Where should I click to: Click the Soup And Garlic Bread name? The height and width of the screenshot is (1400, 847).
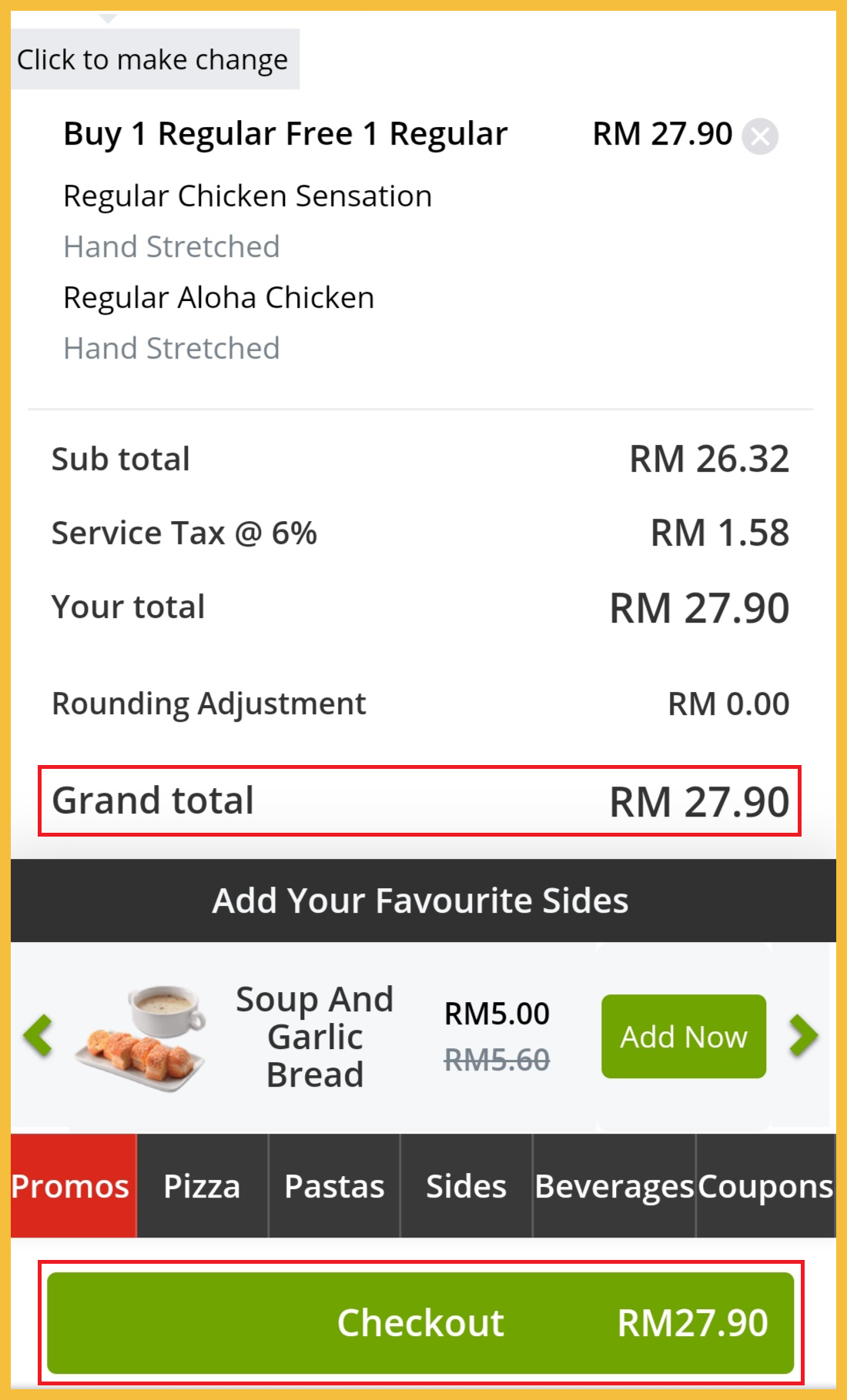(x=315, y=1036)
